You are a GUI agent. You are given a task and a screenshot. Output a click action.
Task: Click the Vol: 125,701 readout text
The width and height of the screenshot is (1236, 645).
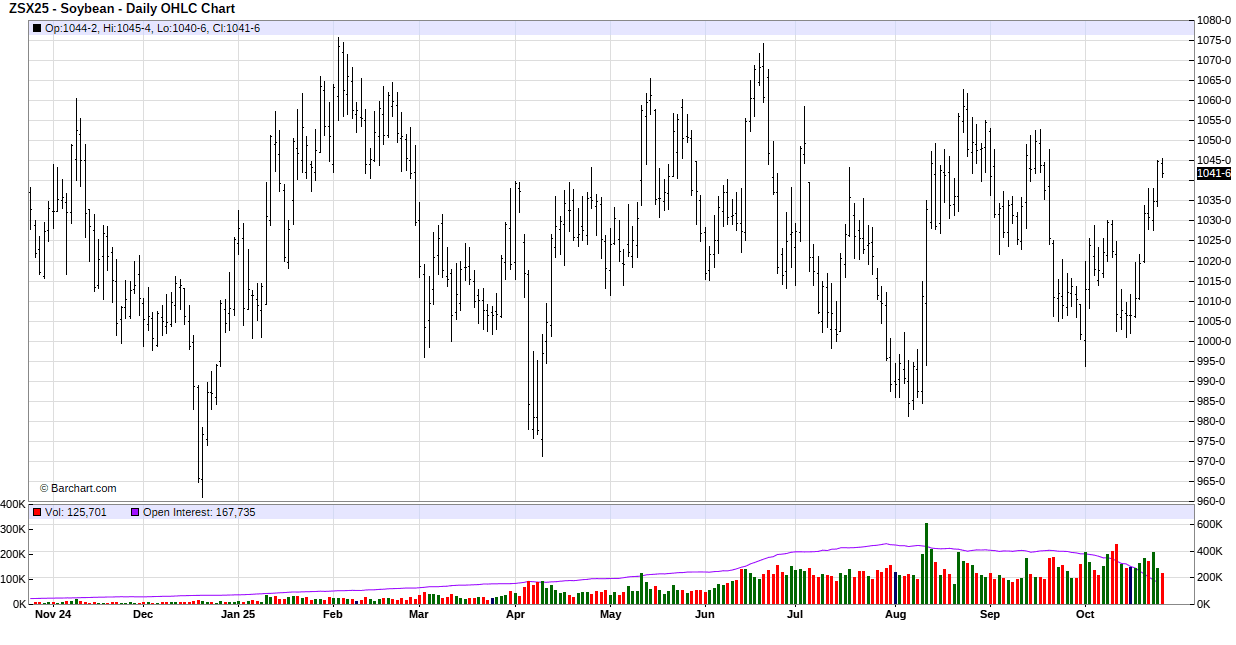[76, 512]
